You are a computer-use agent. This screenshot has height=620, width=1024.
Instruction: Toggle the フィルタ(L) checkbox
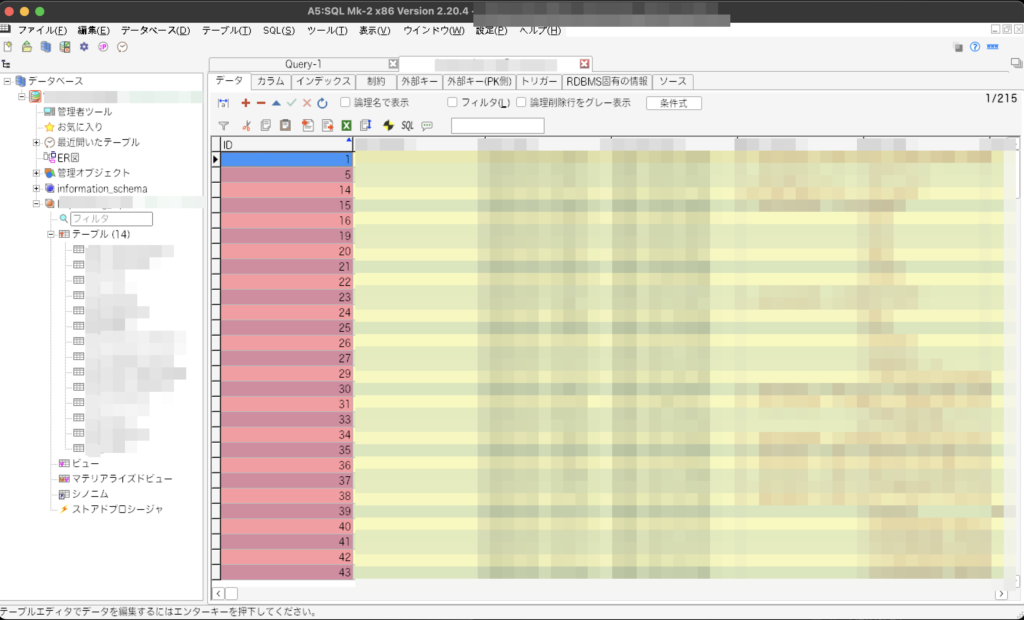click(x=453, y=103)
